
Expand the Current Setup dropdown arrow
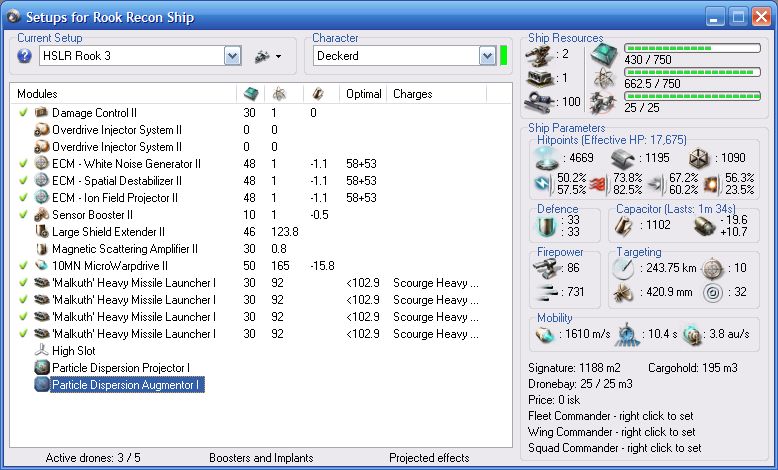tap(233, 56)
